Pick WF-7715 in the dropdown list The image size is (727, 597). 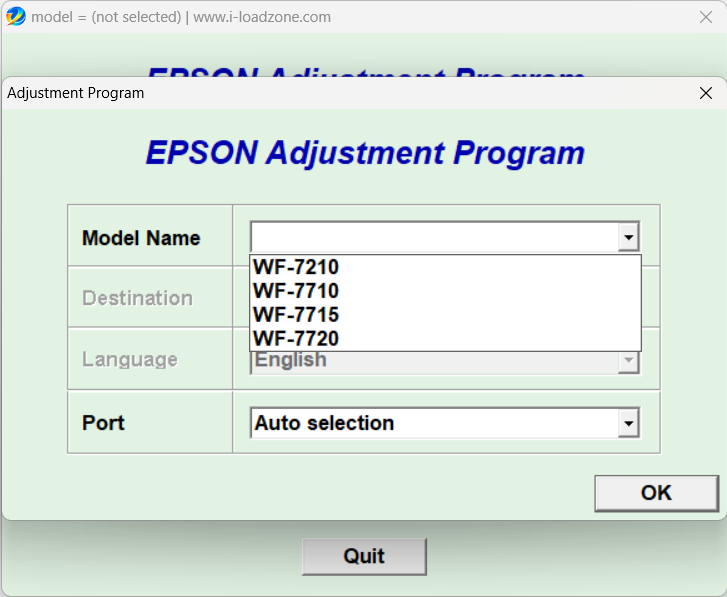tap(296, 315)
